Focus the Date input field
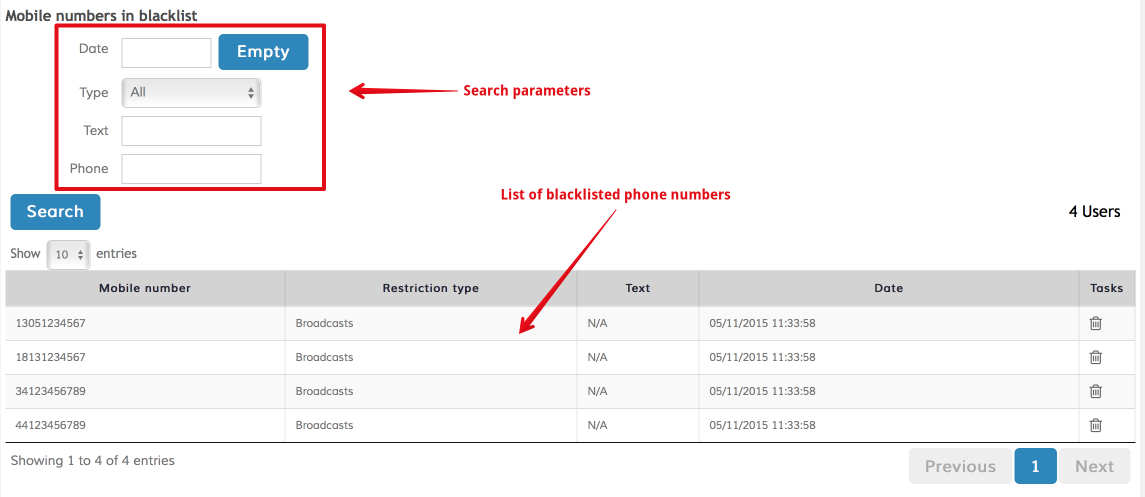1145x497 pixels. point(166,53)
